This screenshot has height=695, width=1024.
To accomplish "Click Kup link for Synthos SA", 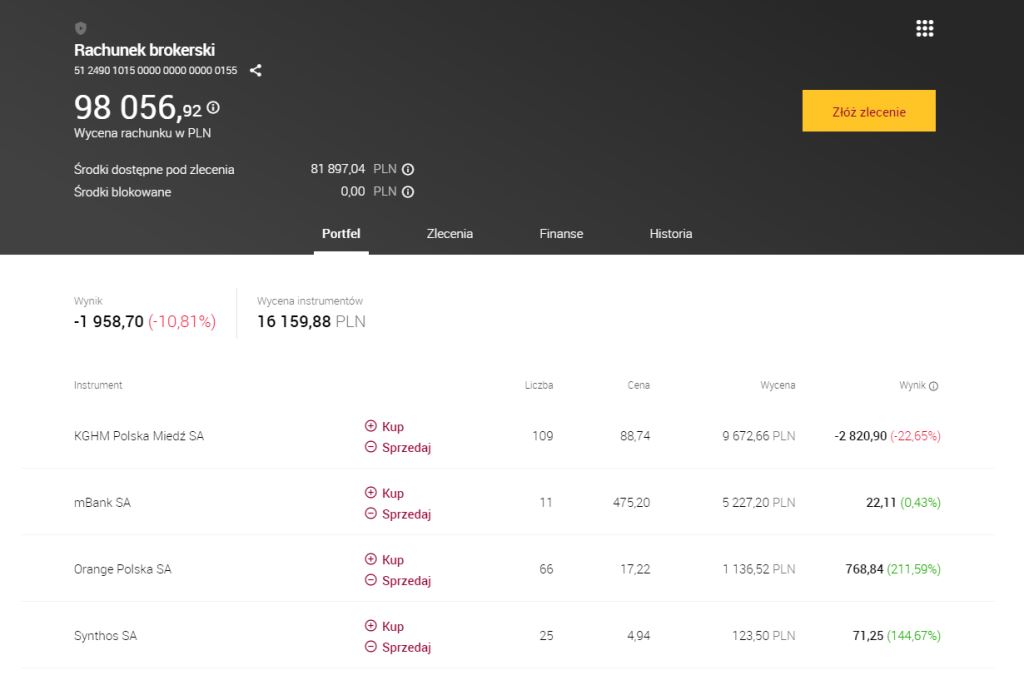I will pos(392,626).
